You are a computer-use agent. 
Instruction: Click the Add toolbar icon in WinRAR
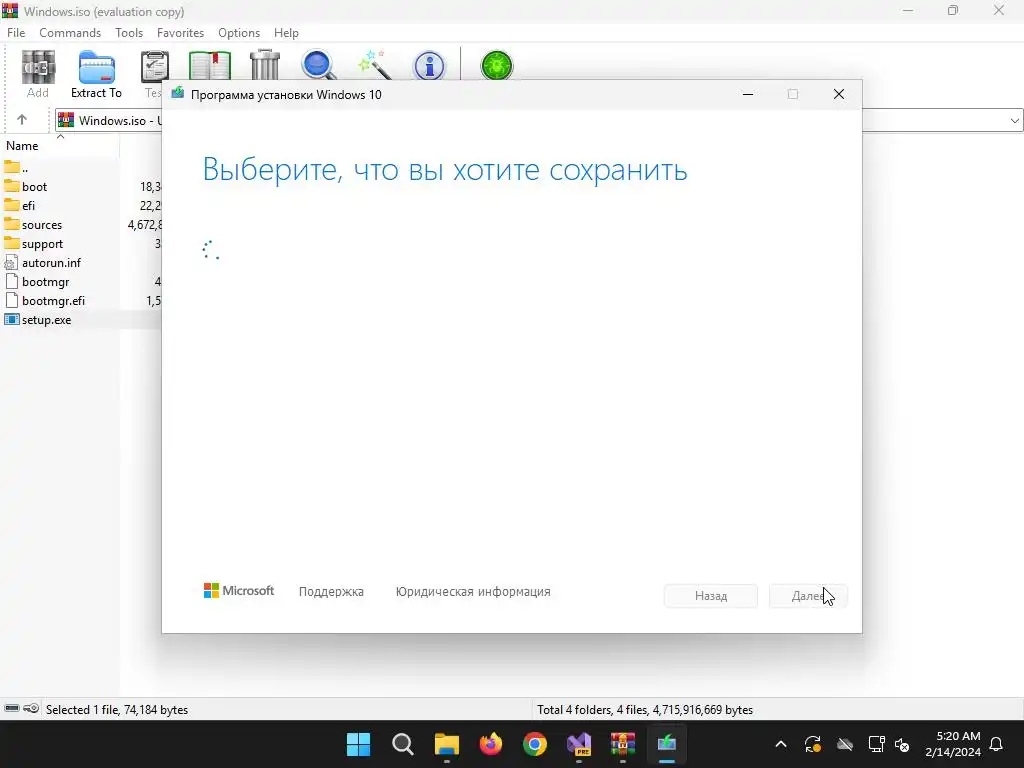pyautogui.click(x=38, y=73)
